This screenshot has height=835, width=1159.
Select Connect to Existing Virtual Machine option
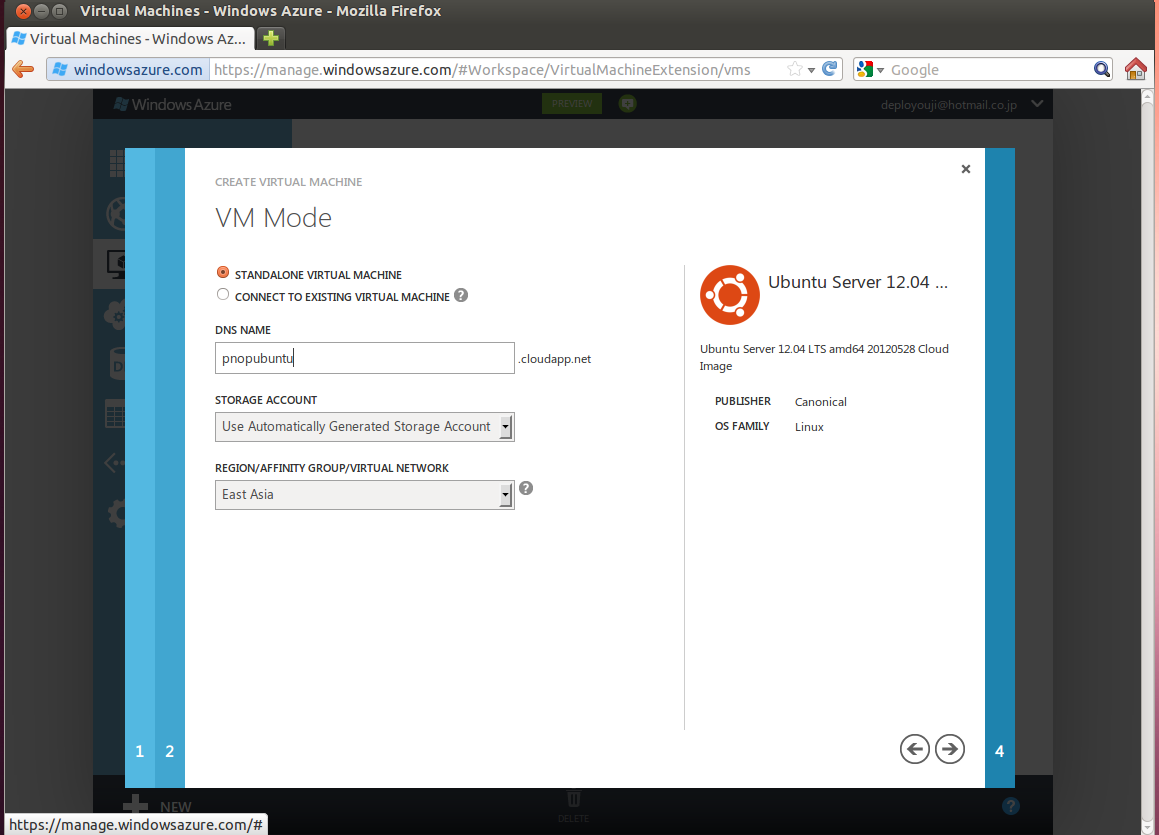click(x=222, y=295)
